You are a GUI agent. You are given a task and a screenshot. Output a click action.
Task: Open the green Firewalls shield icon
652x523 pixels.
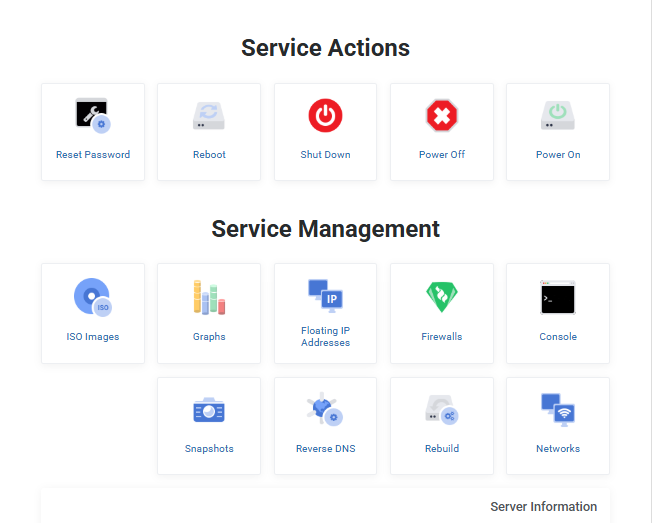(441, 297)
